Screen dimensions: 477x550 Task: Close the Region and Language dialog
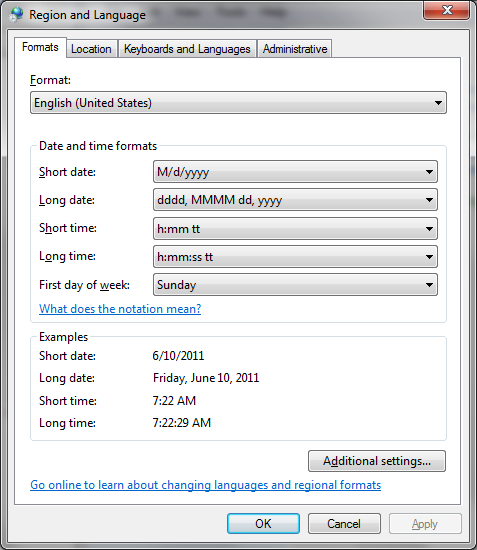coord(446,11)
